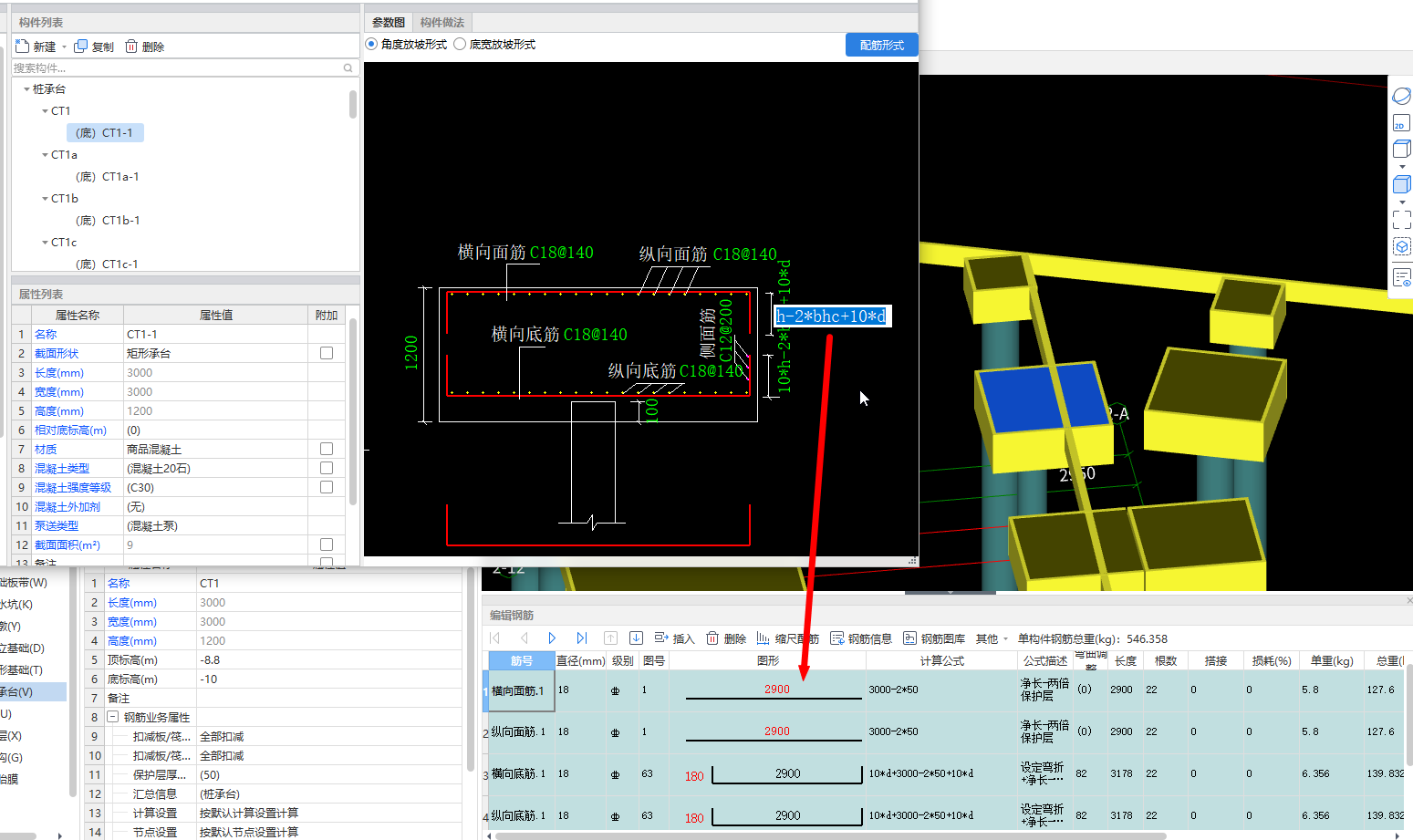Screen dimensions: 1413x840
Task: Open dropdown arrow below top-face cube icon
Action: tap(1402, 167)
